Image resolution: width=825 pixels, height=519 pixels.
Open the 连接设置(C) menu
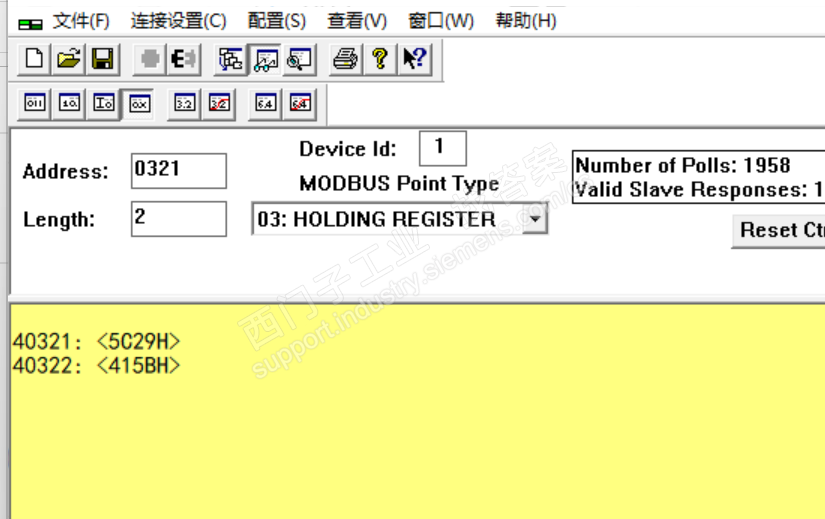click(x=179, y=21)
